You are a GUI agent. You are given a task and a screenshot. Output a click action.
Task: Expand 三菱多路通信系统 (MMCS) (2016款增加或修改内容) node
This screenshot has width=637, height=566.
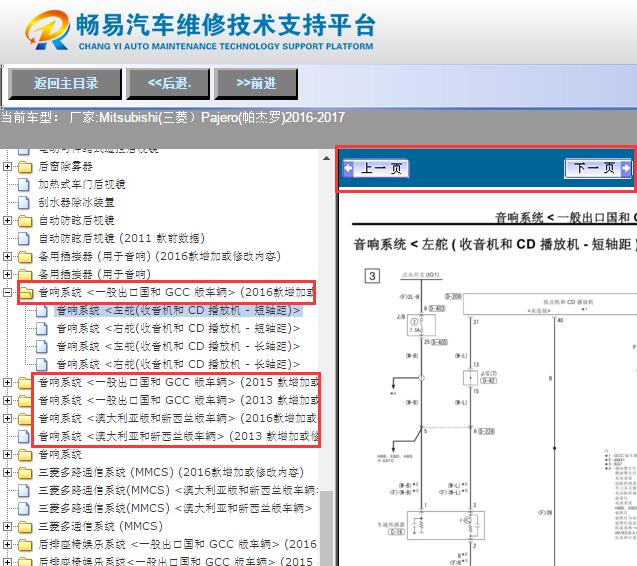point(7,472)
